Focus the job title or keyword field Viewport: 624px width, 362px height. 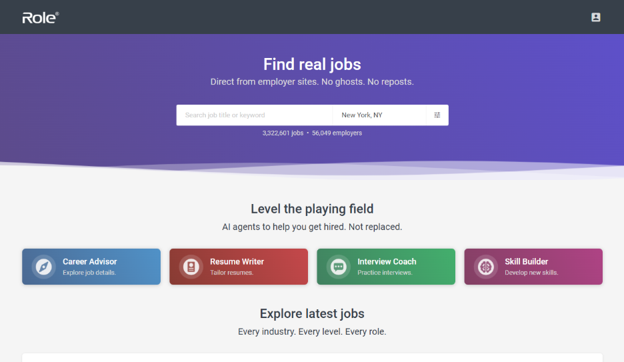(x=254, y=115)
